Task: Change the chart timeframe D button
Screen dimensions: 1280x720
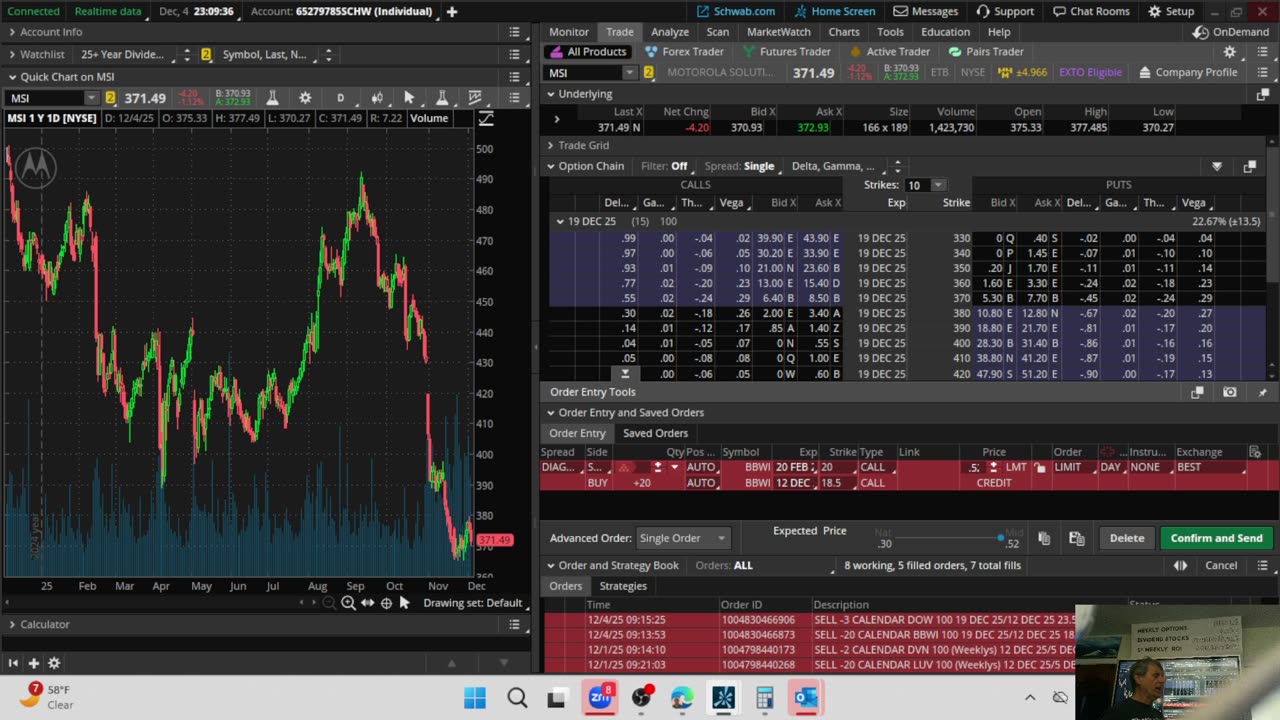Action: click(x=340, y=98)
